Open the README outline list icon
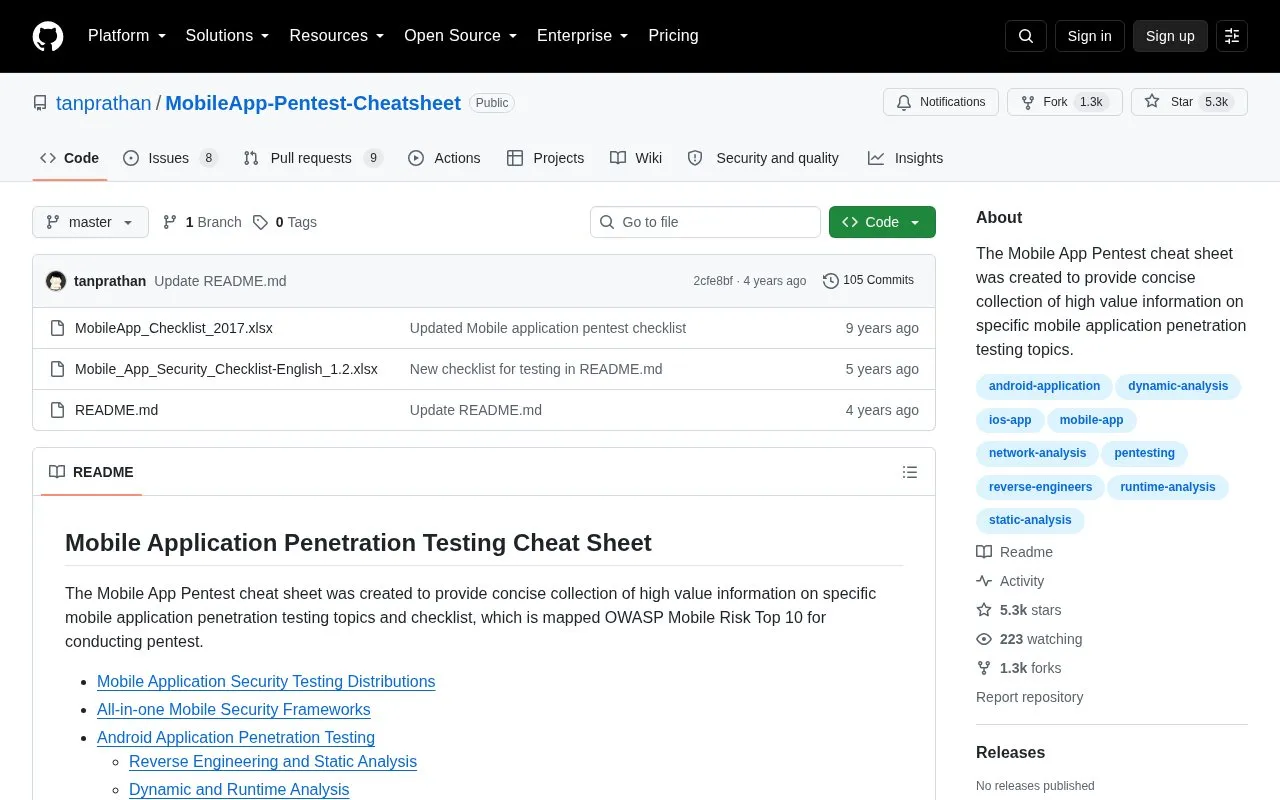Screen dimensions: 1280x800 (x=910, y=472)
